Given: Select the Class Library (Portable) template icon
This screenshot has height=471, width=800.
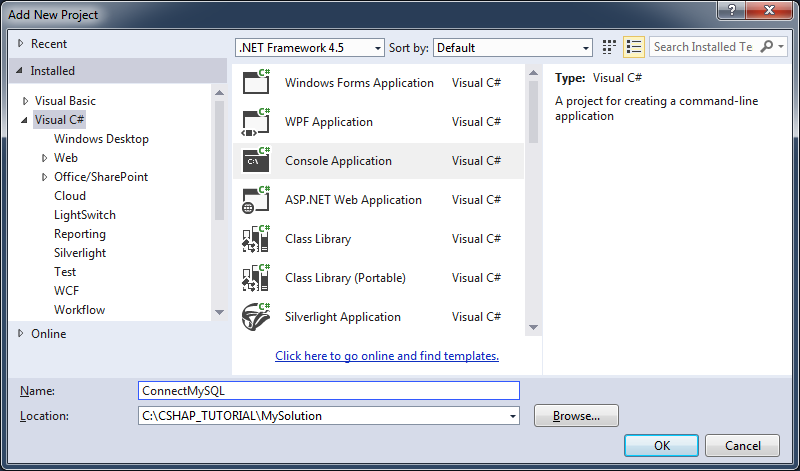Looking at the screenshot, I should pos(256,278).
